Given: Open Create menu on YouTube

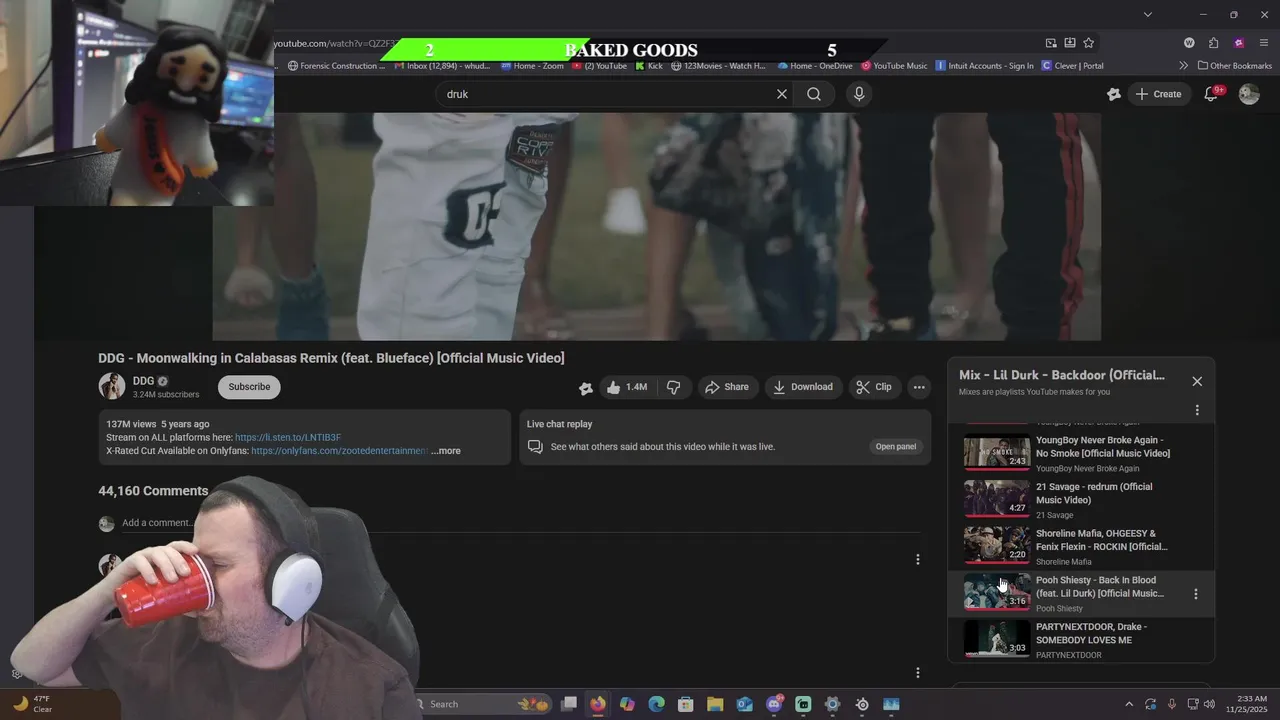Looking at the screenshot, I should (x=1158, y=94).
